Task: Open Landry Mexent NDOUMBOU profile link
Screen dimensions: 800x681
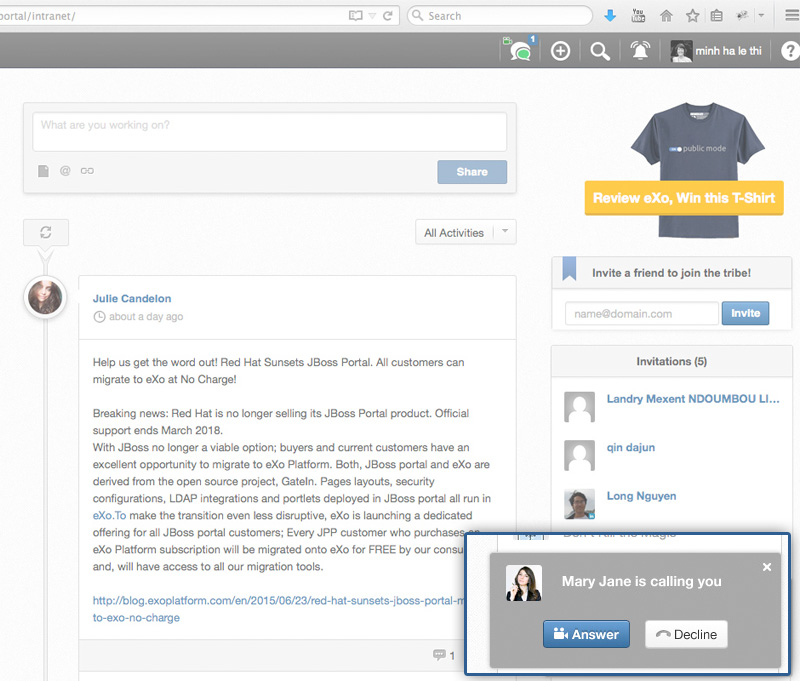Action: (x=693, y=399)
